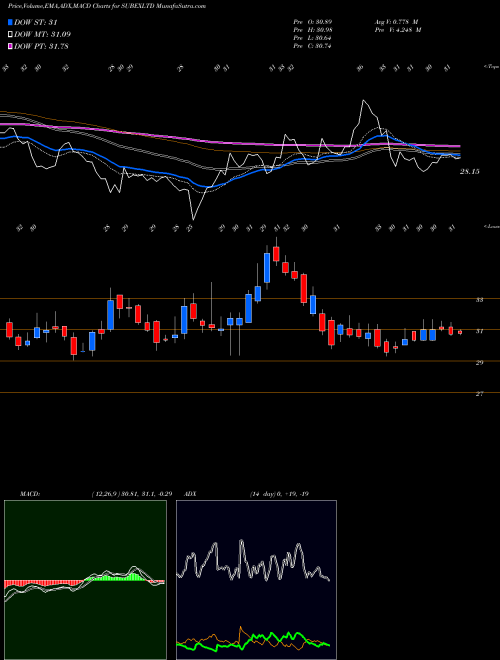Click the 33 price axis label
This screenshot has width=500, height=660.
pyautogui.click(x=479, y=300)
